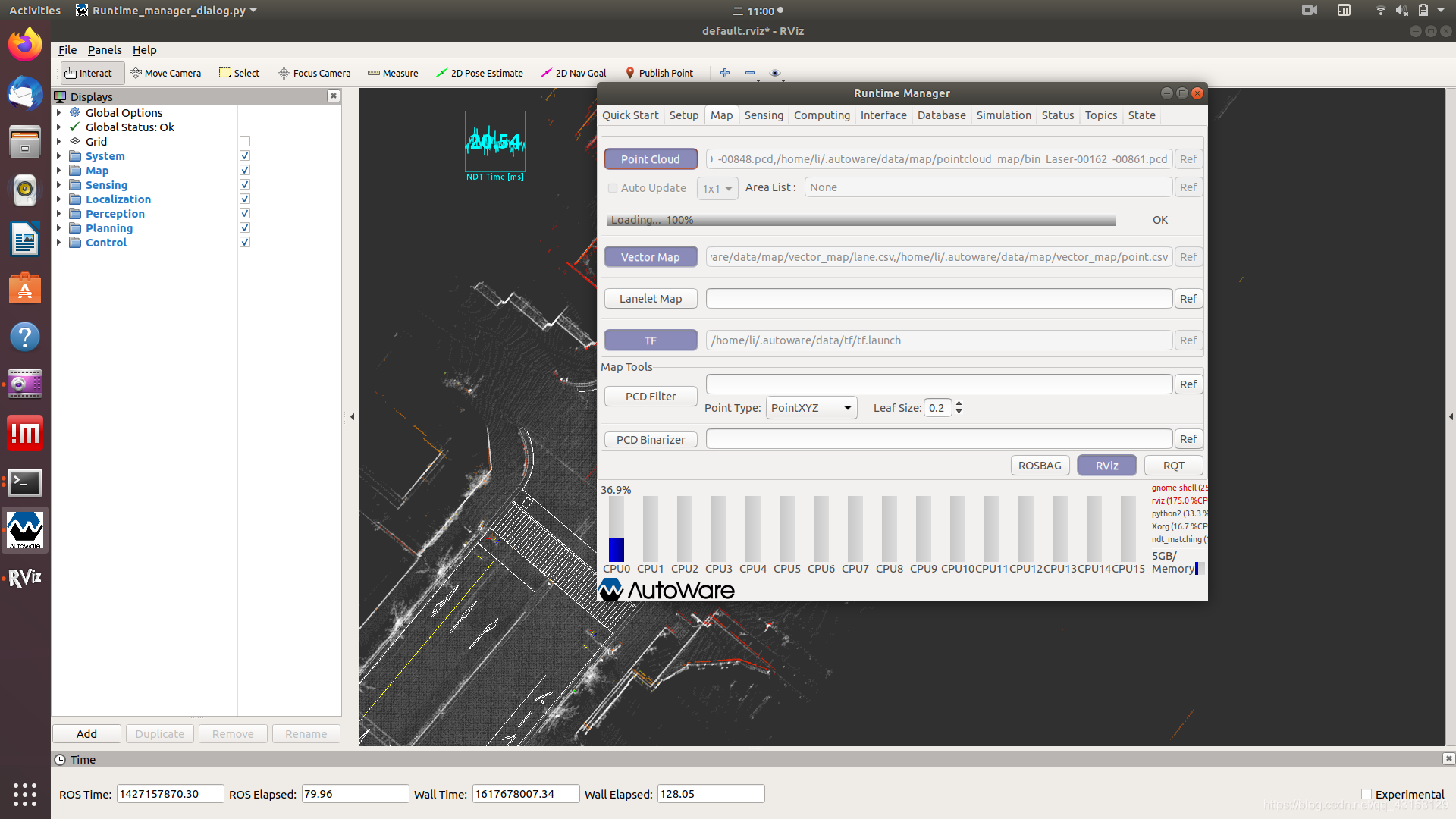This screenshot has width=1456, height=819.
Task: Switch to the Simulation tab
Action: coord(1003,115)
